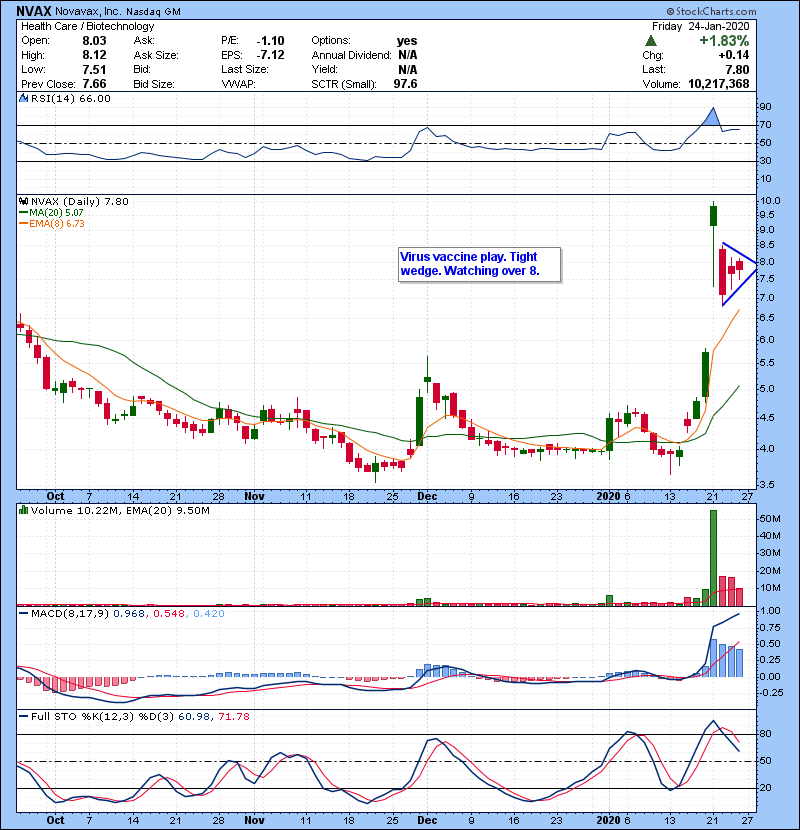Click the 10.0 tick on price axis
This screenshot has width=800, height=830.
pyautogui.click(x=770, y=201)
